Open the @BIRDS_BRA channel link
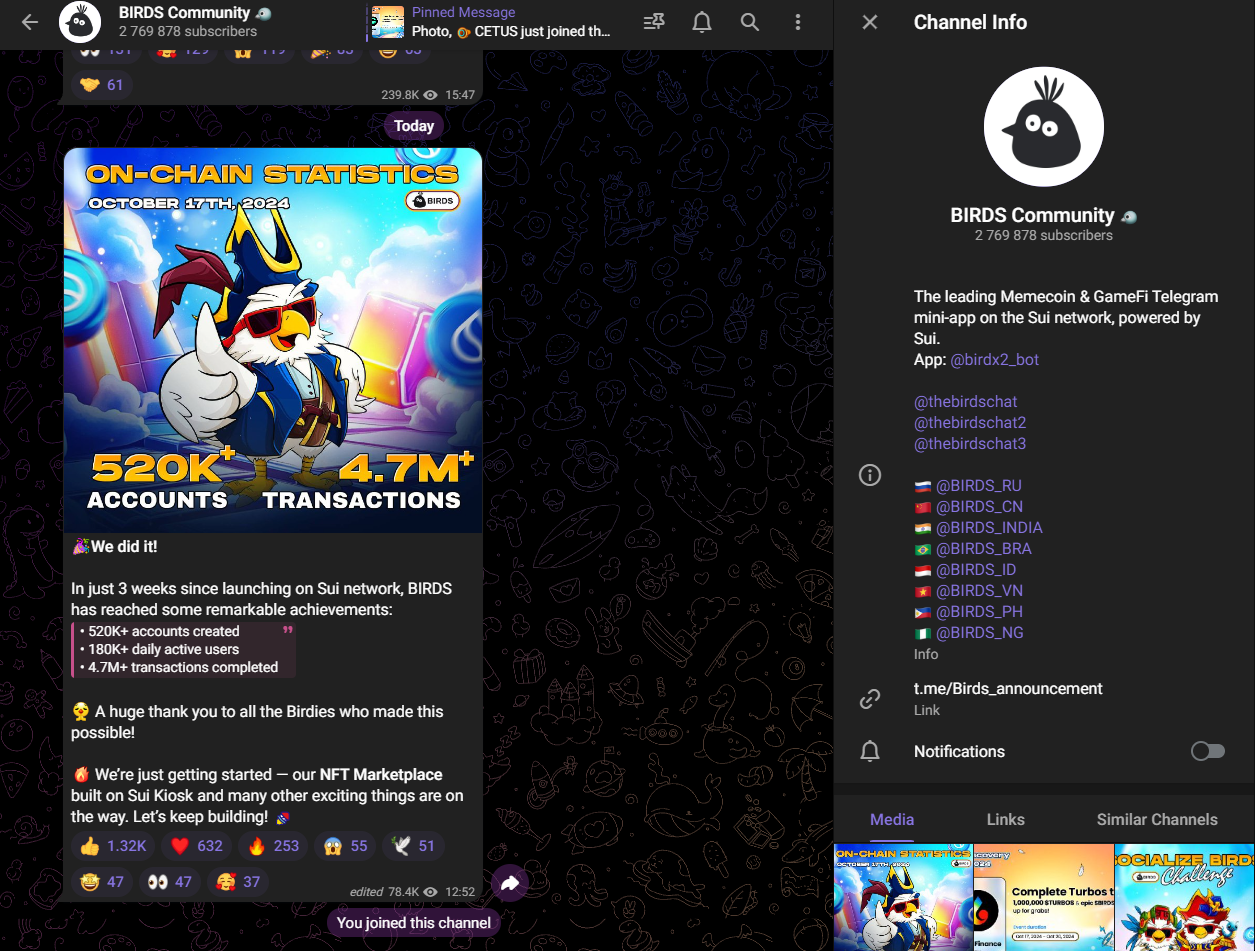Screen dimensions: 1255x951 point(984,549)
